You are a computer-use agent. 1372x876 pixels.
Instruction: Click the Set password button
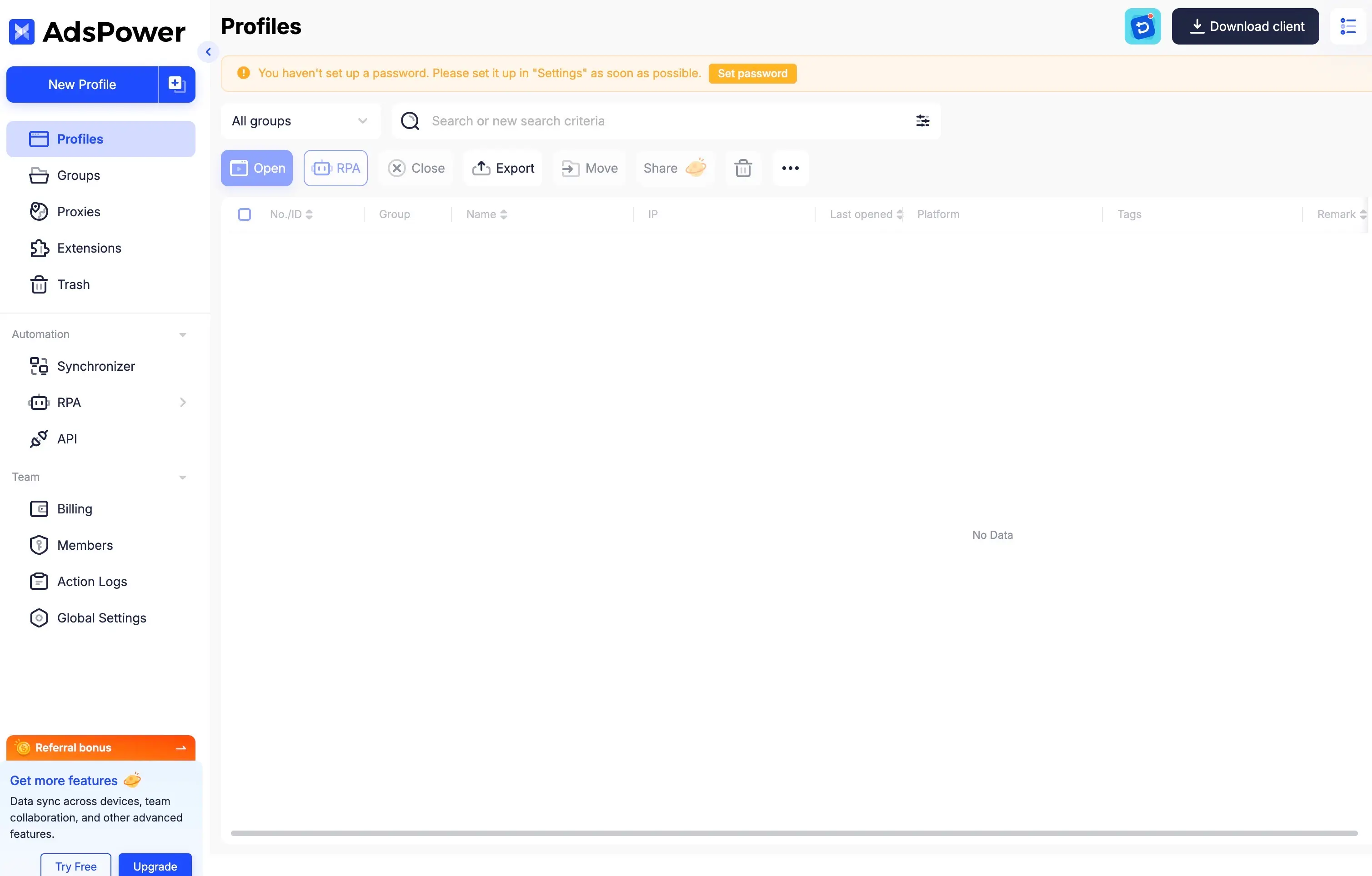(x=752, y=74)
